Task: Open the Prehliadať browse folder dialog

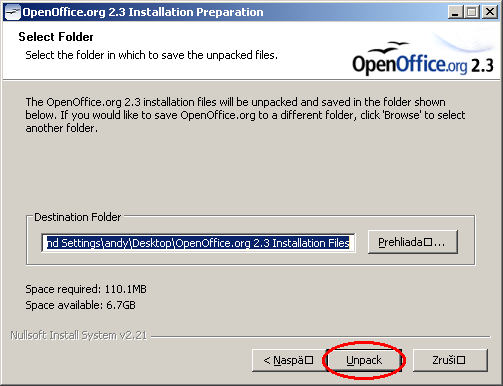Action: [413, 242]
